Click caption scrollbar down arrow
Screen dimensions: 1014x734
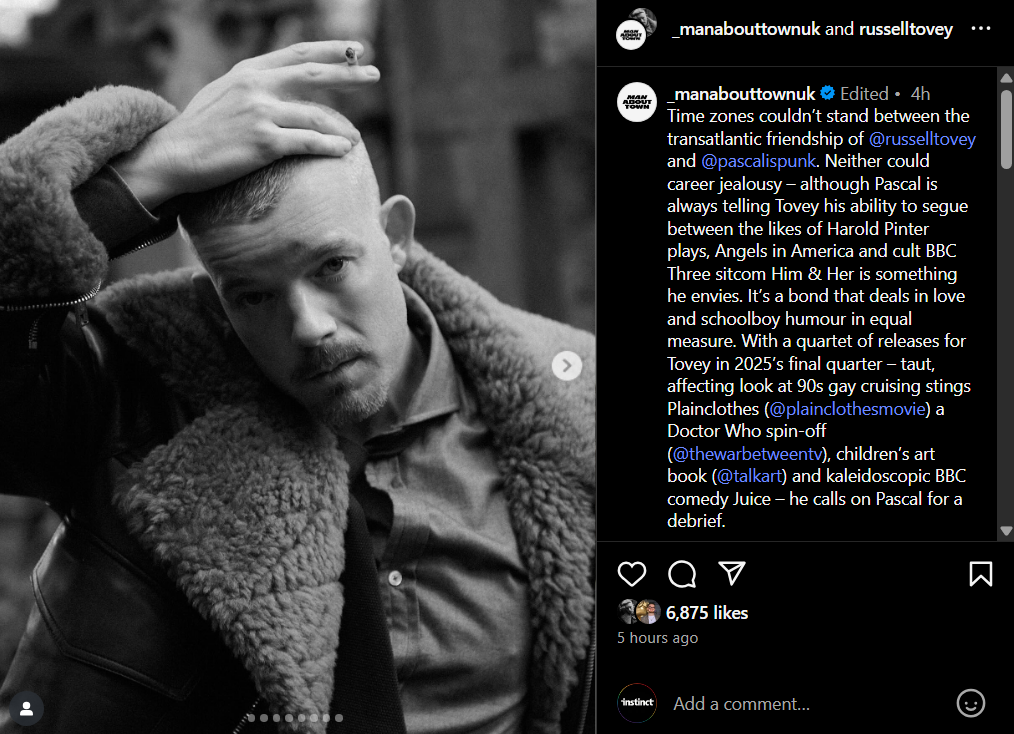click(1006, 531)
